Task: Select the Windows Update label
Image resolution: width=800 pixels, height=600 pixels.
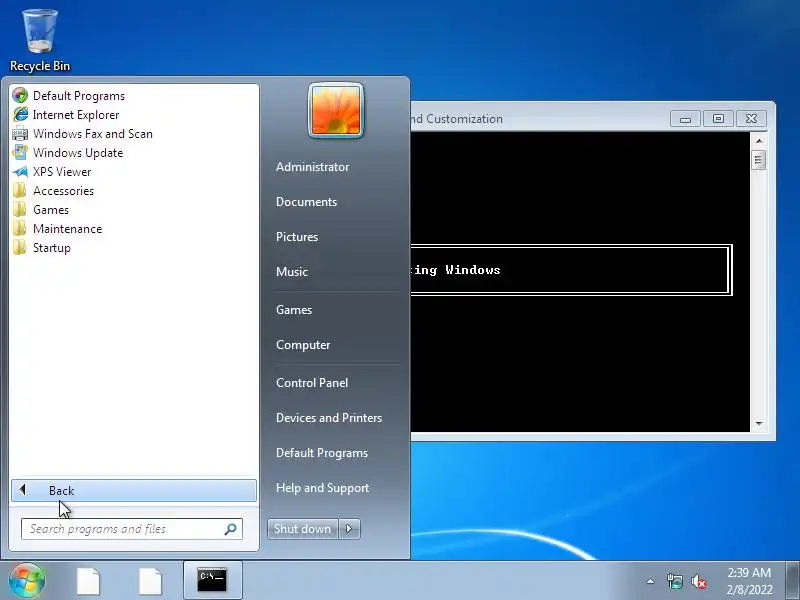Action: [x=78, y=153]
